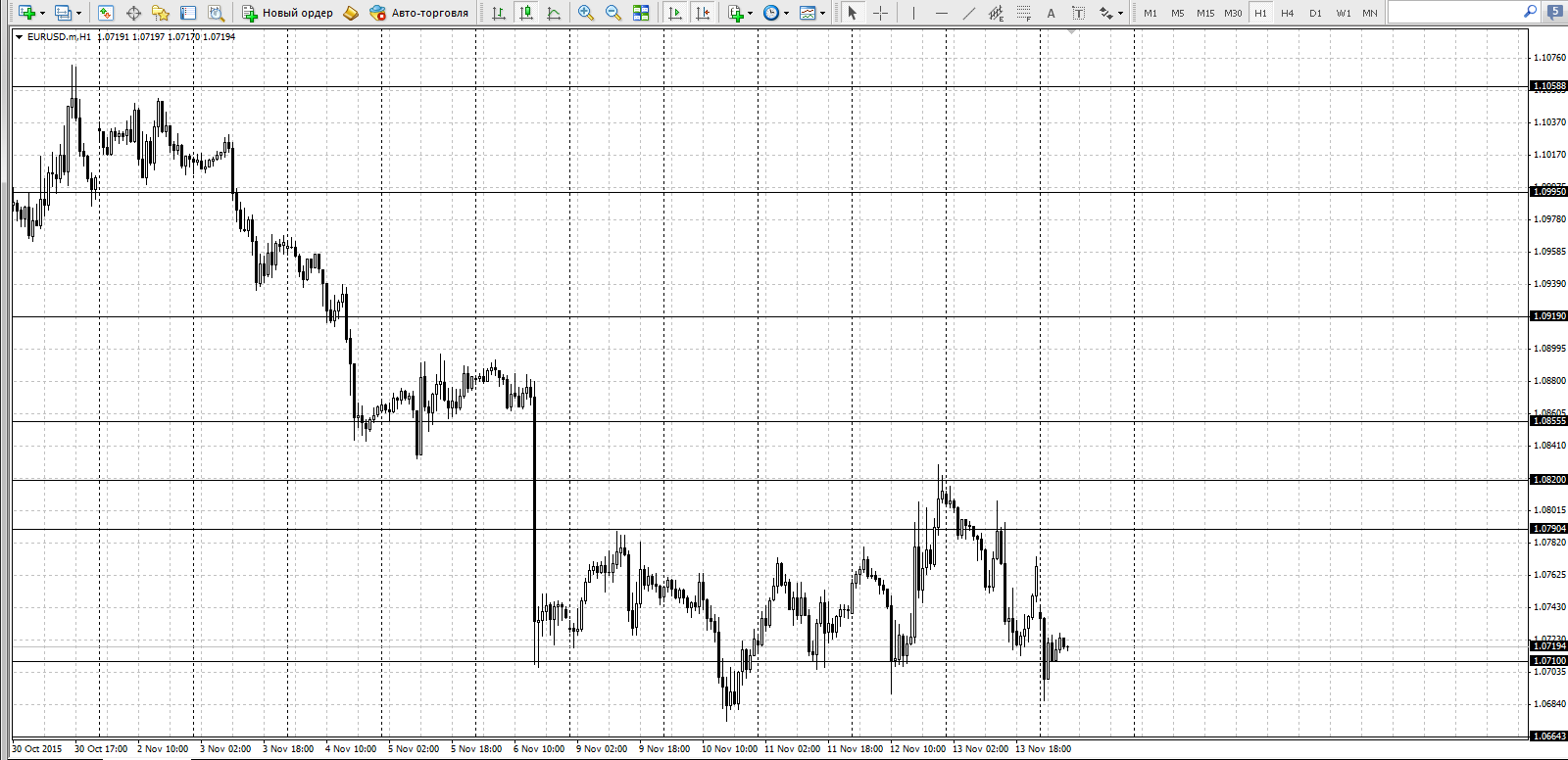
Task: Open the Strategy Tester
Action: click(216, 13)
